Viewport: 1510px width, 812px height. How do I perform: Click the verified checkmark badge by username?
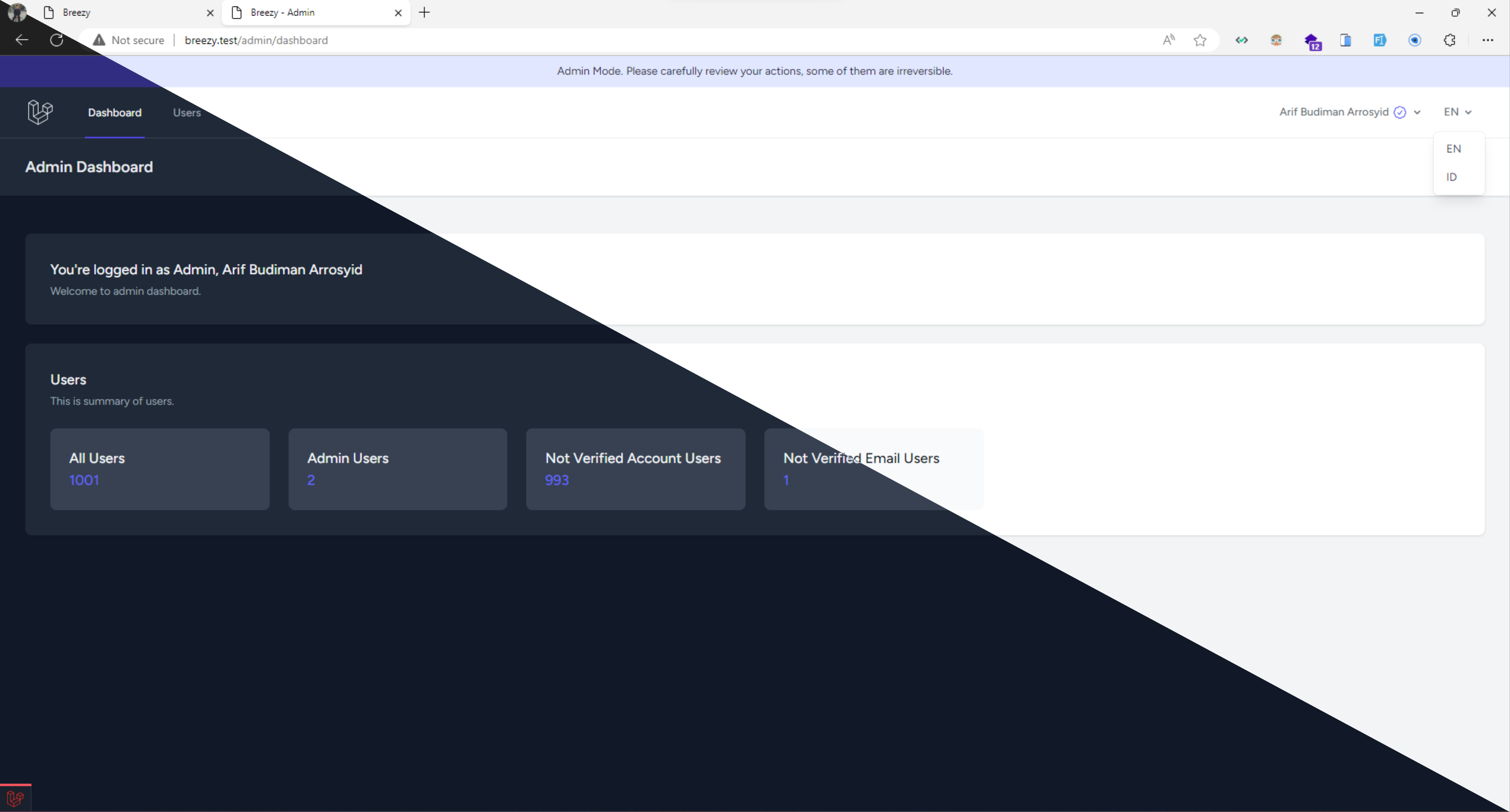pos(1400,113)
